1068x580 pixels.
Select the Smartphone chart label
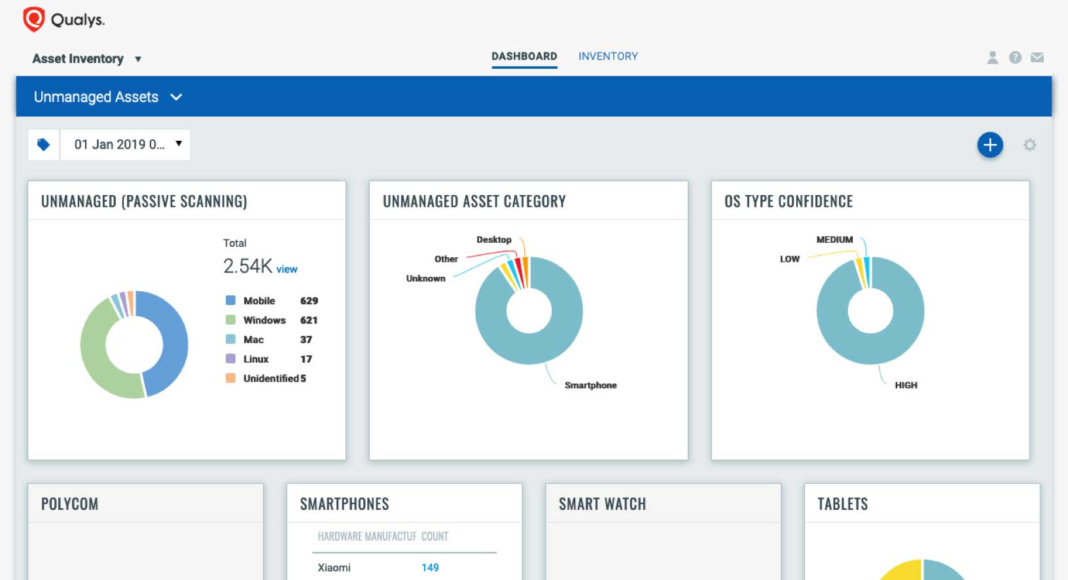click(591, 385)
